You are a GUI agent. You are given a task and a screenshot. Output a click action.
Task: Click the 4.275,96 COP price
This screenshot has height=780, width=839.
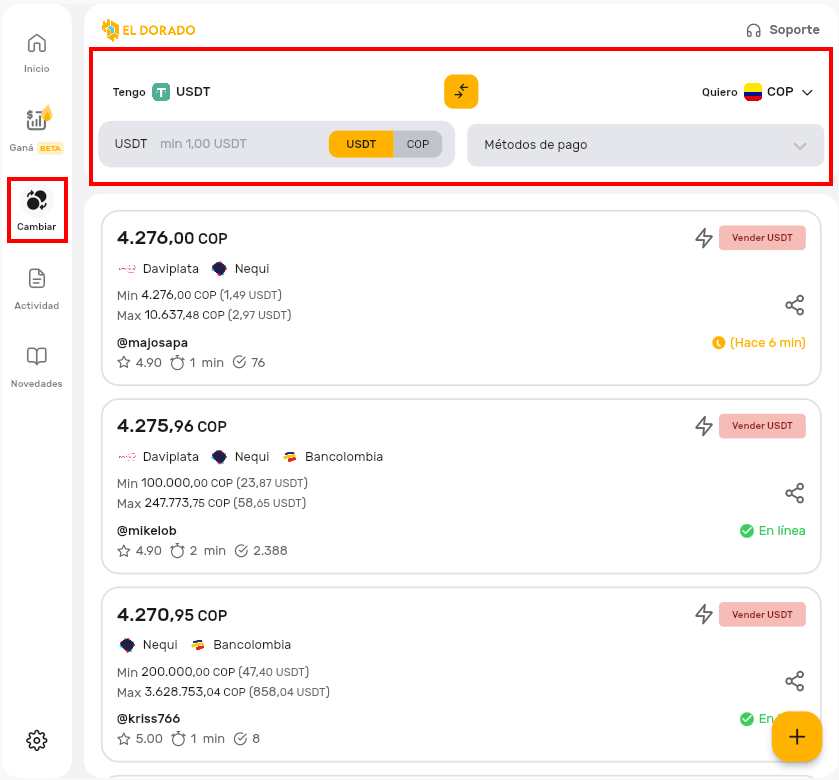tap(172, 426)
